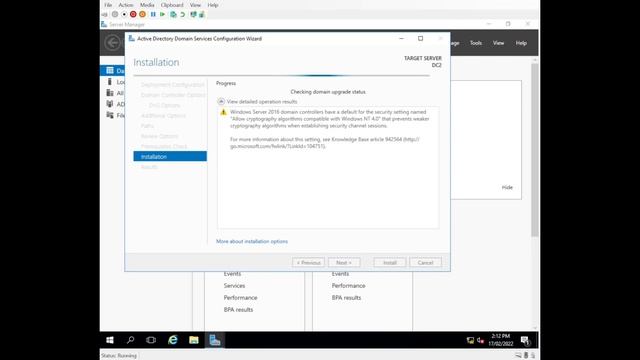Click the yellow warning icon in results

(223, 112)
